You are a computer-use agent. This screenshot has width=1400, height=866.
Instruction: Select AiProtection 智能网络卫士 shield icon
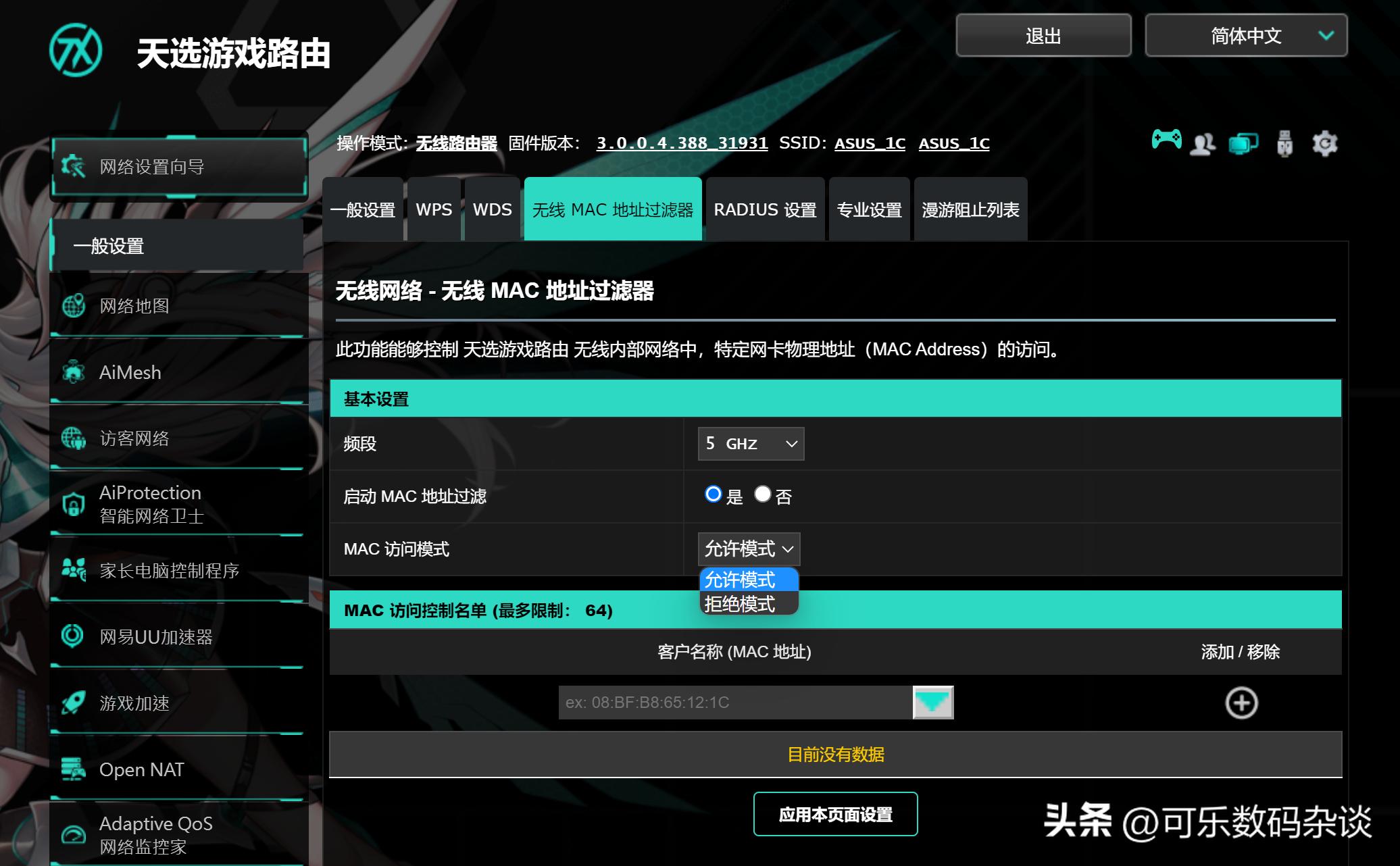coord(74,503)
